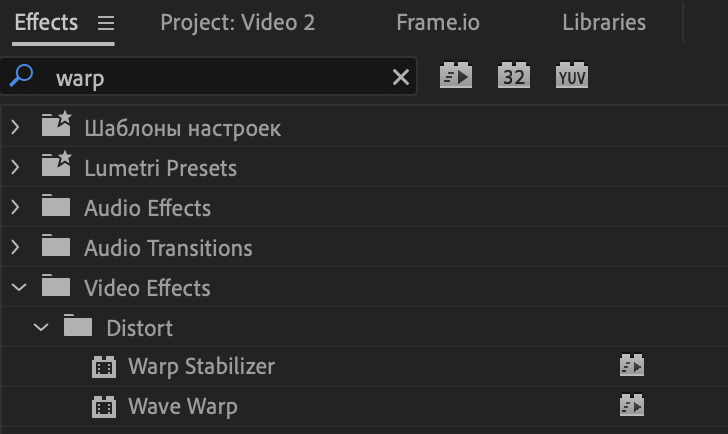Toggle the 32-bit Color effects filter

(514, 75)
